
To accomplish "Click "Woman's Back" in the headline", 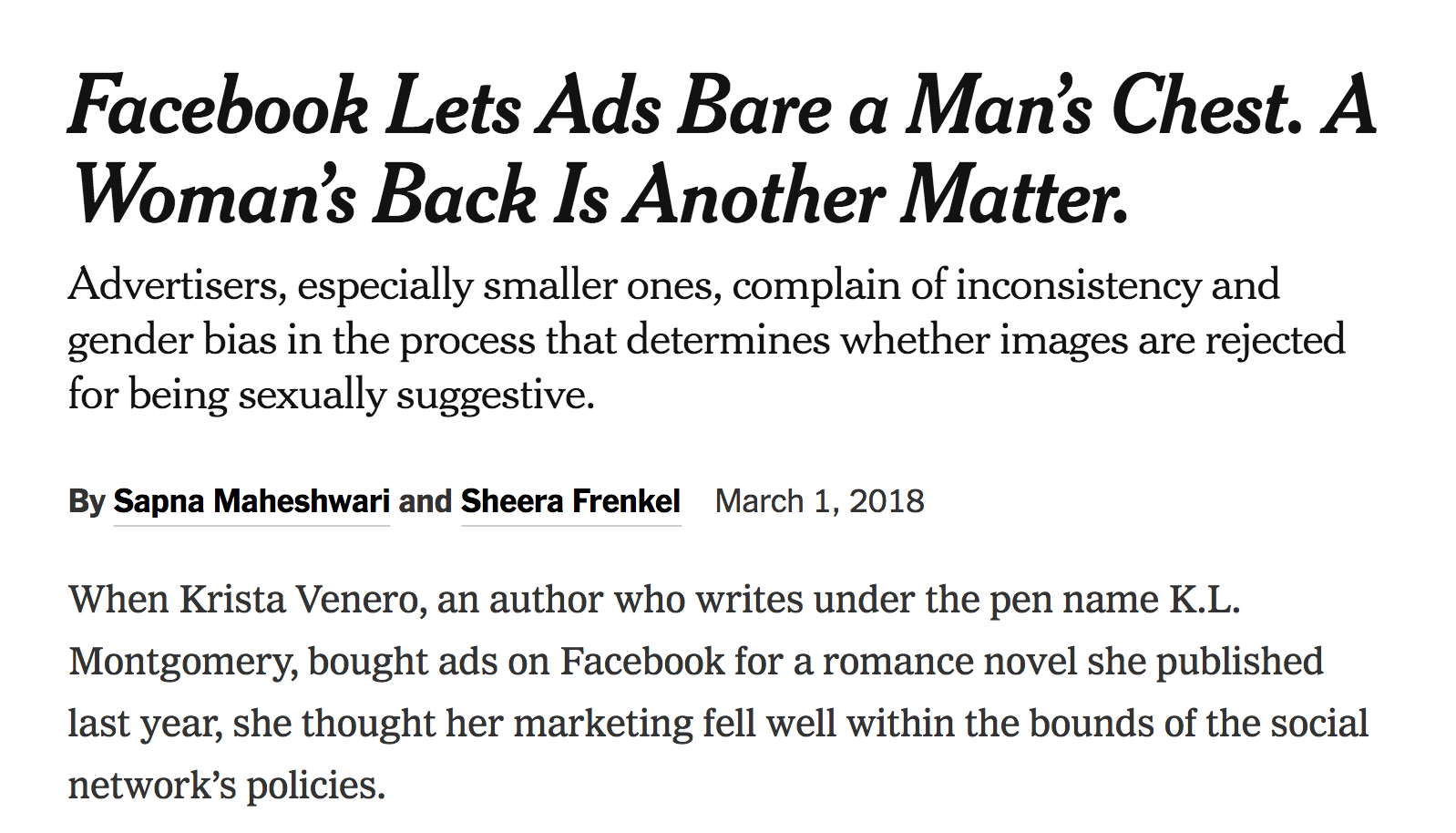I will point(305,196).
